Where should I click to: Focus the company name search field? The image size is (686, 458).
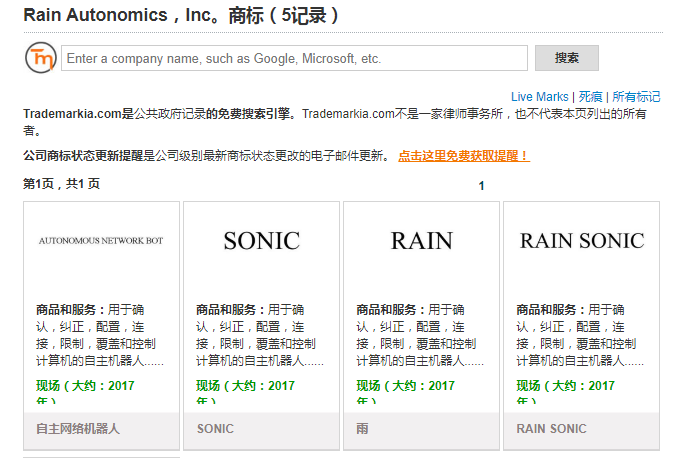(x=294, y=58)
